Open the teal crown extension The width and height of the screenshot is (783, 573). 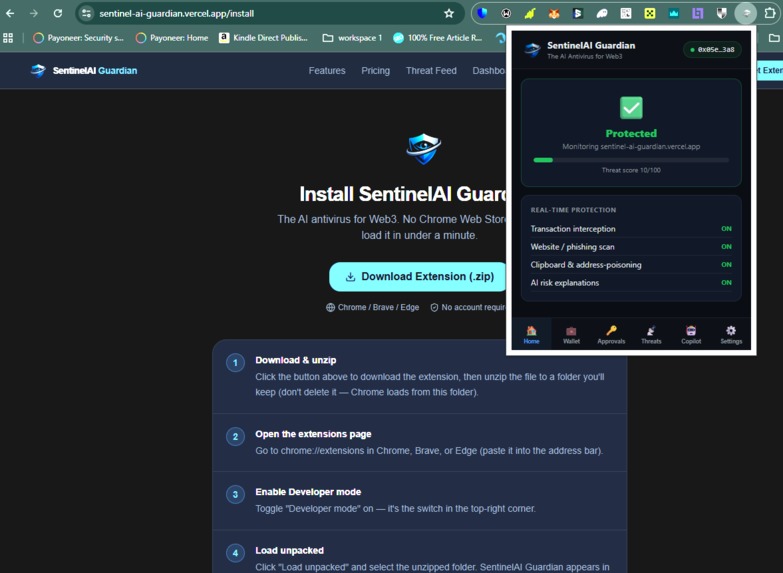[674, 13]
